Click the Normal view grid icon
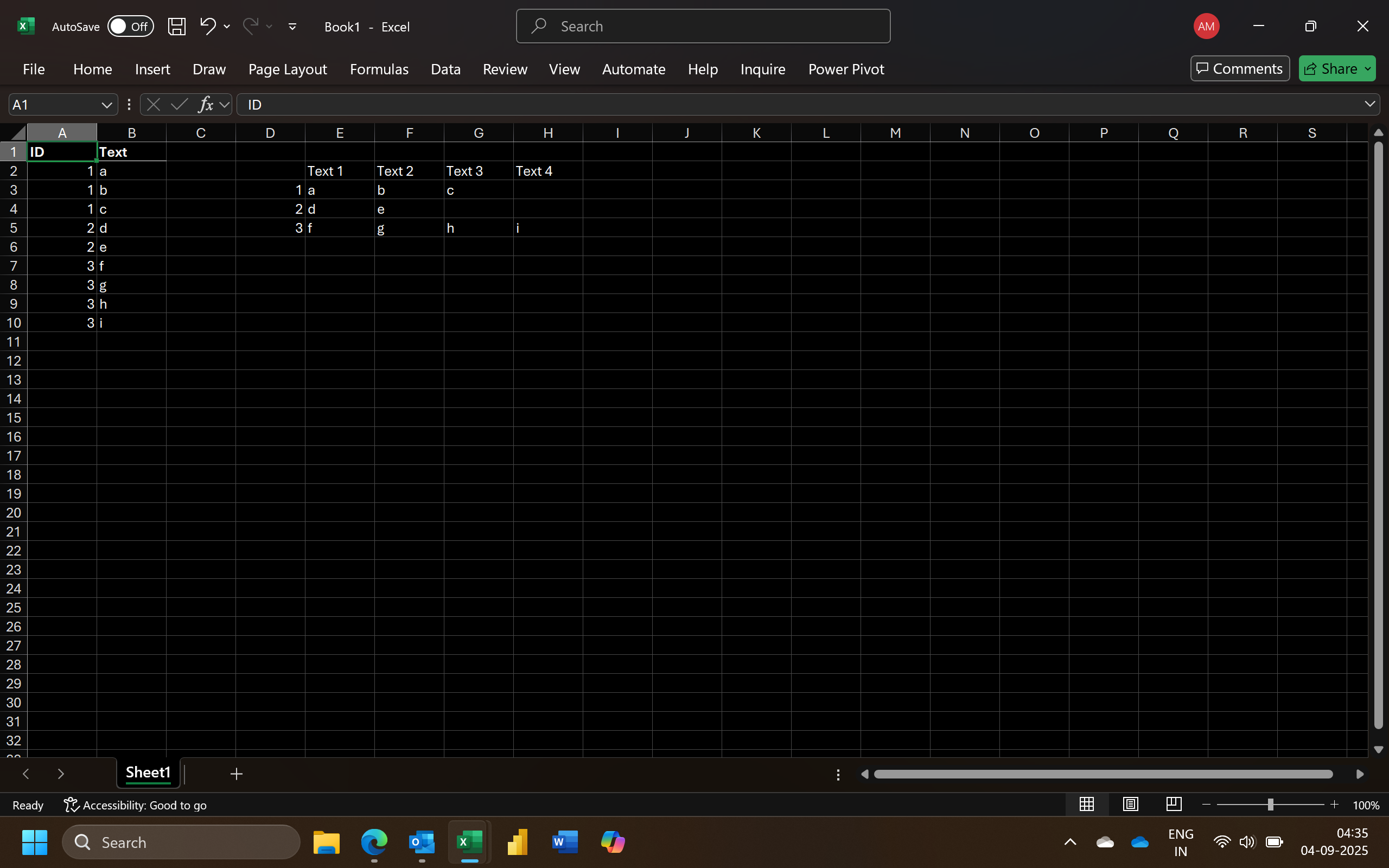 pyautogui.click(x=1087, y=805)
